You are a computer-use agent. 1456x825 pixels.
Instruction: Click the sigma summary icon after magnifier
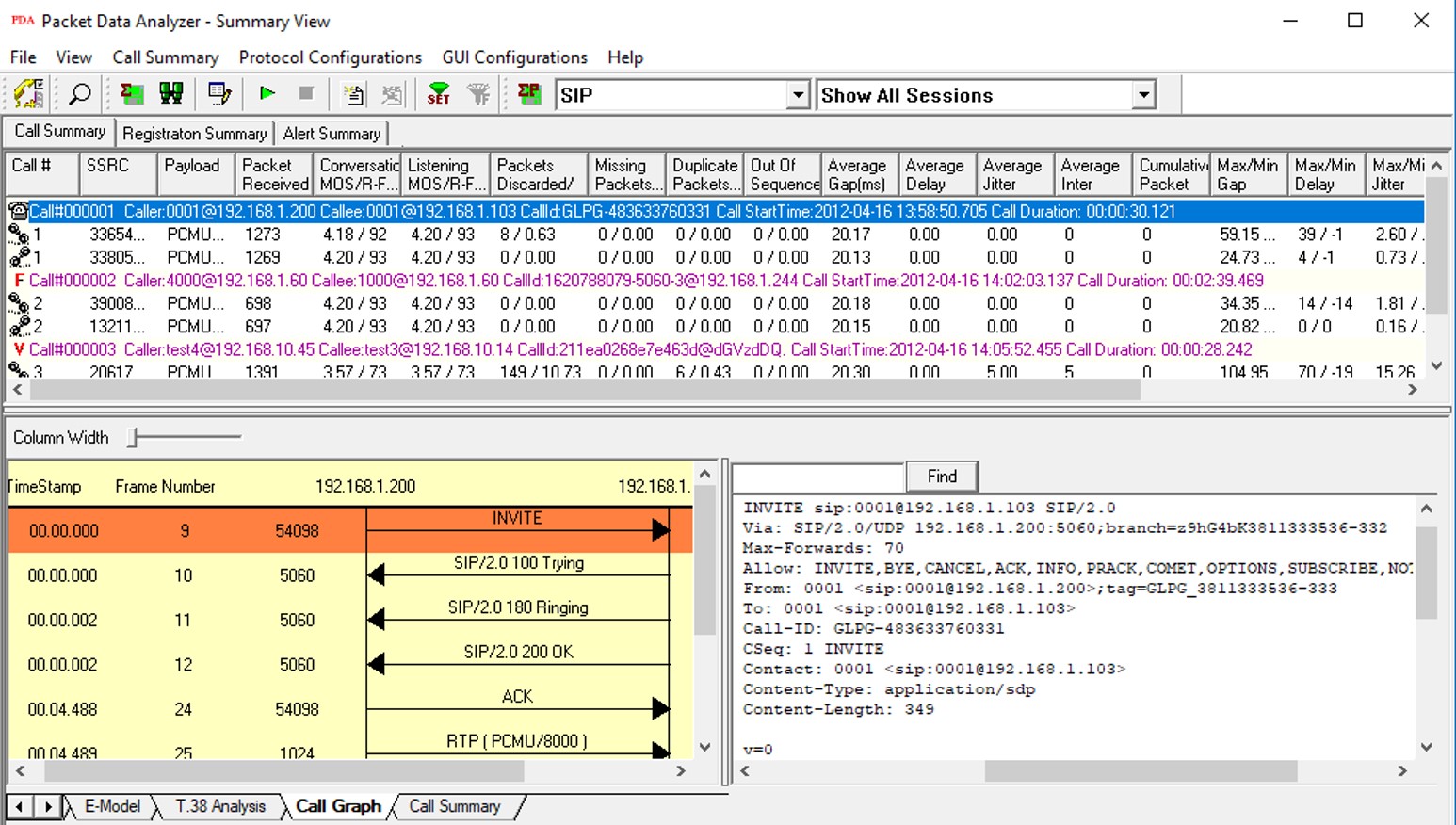(132, 94)
